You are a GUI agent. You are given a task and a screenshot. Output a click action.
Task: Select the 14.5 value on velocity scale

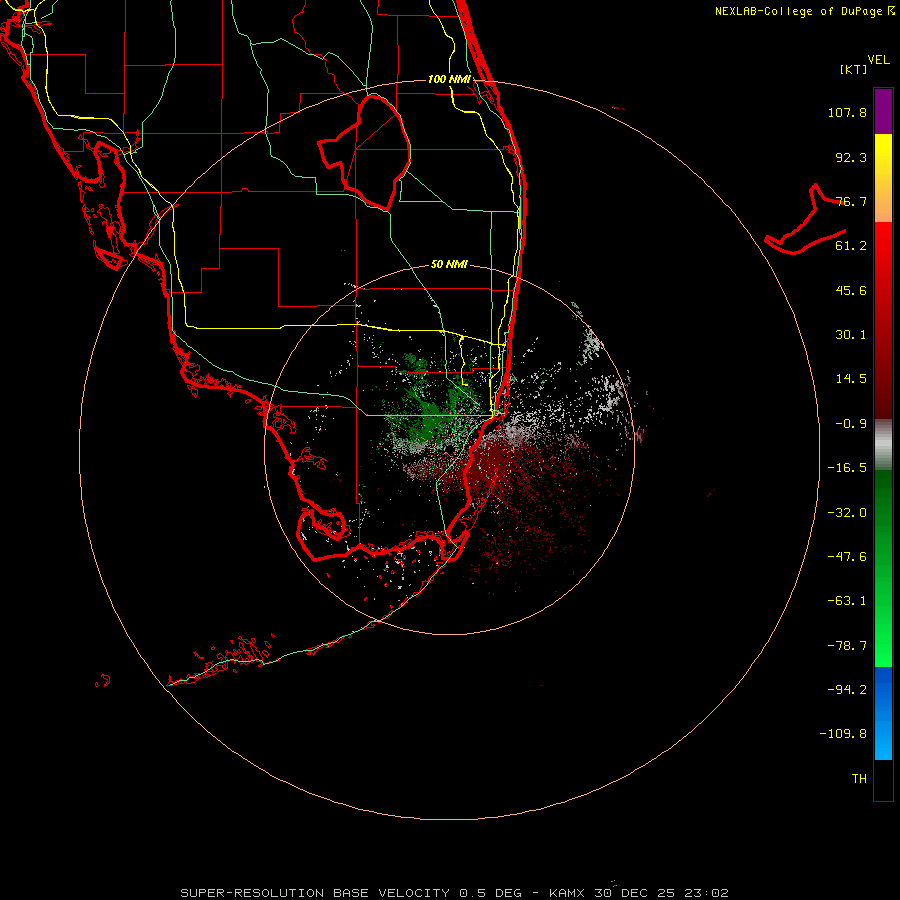point(851,379)
